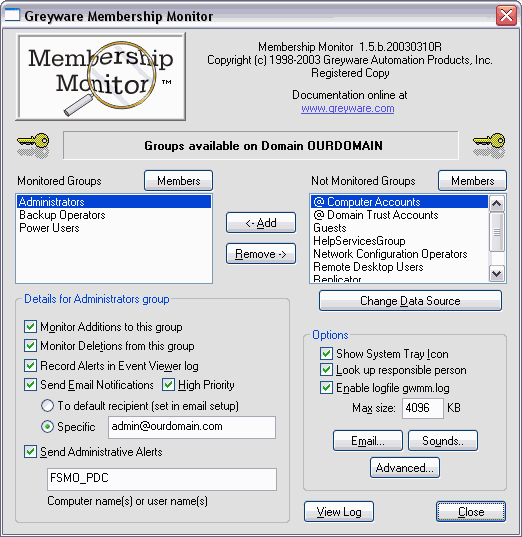Click the <- Add button
This screenshot has width=522, height=537.
(261, 223)
